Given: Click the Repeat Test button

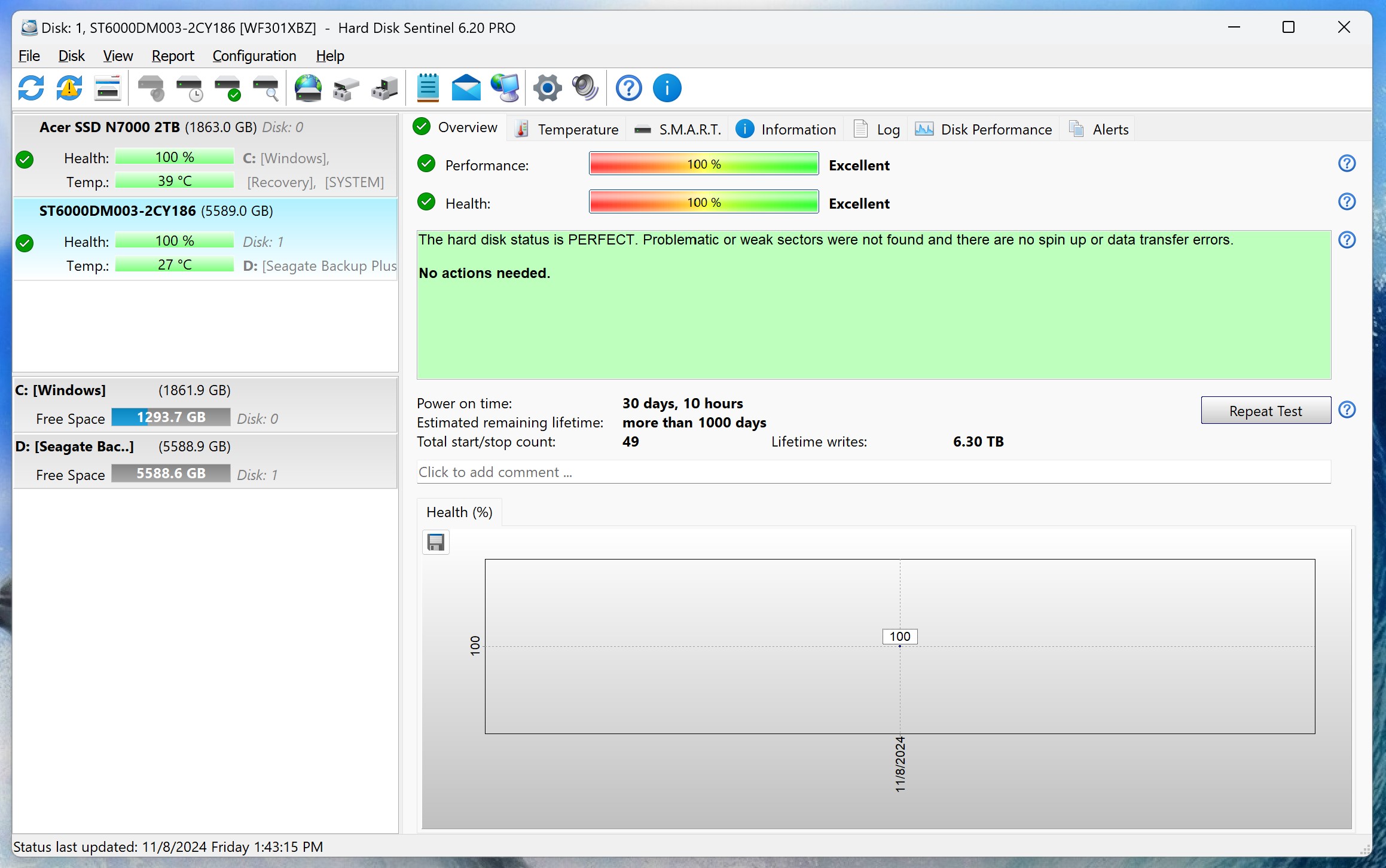Looking at the screenshot, I should (1266, 411).
